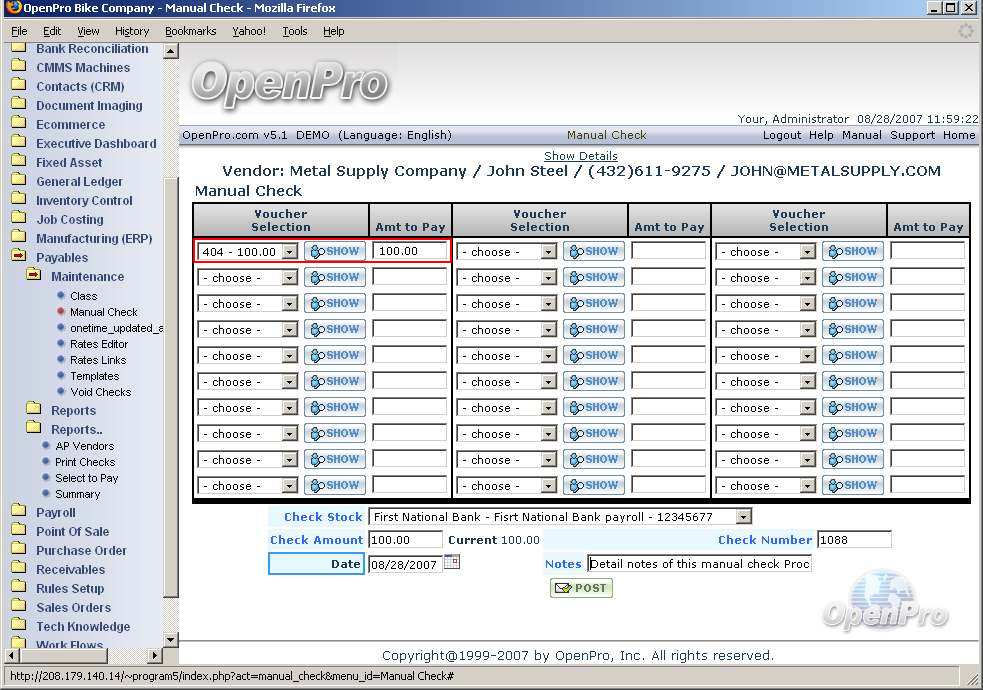Click the sidebar scroll down arrow
983x690 pixels.
click(170, 640)
